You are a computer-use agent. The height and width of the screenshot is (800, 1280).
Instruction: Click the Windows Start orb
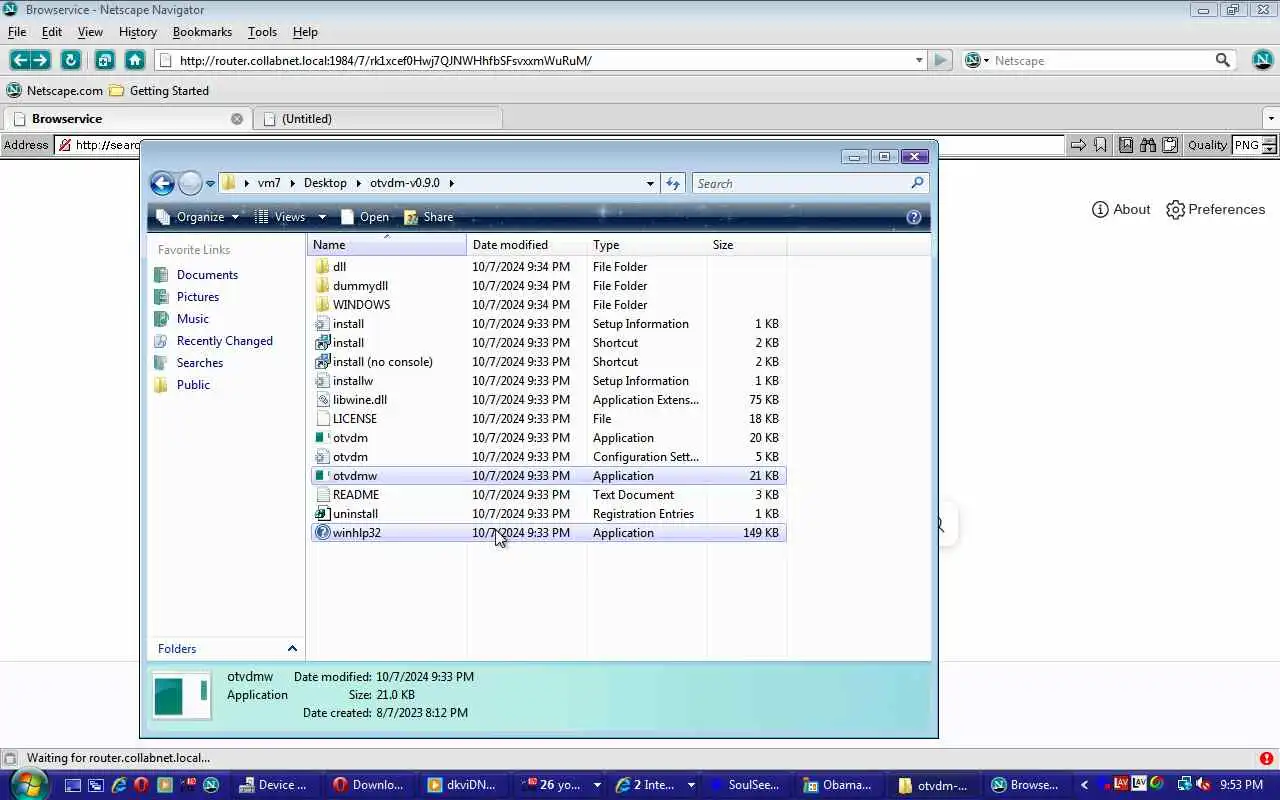[29, 785]
